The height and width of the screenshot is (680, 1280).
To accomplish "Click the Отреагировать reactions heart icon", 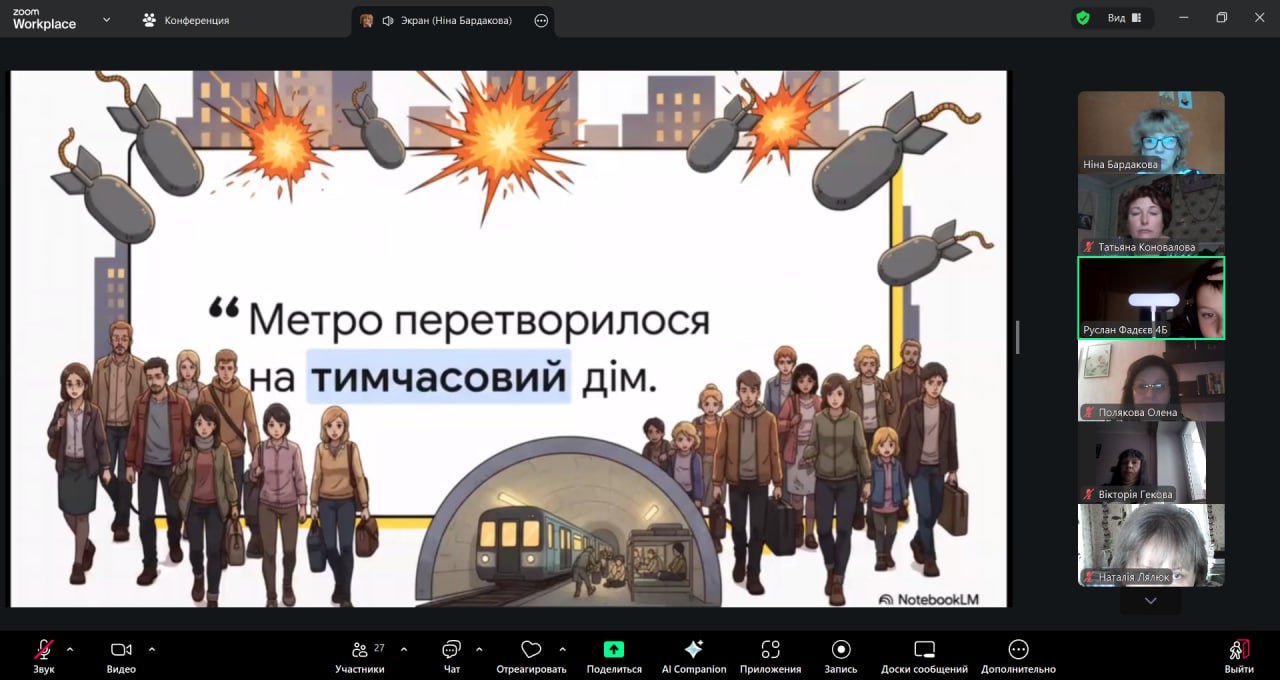I will pos(531,650).
